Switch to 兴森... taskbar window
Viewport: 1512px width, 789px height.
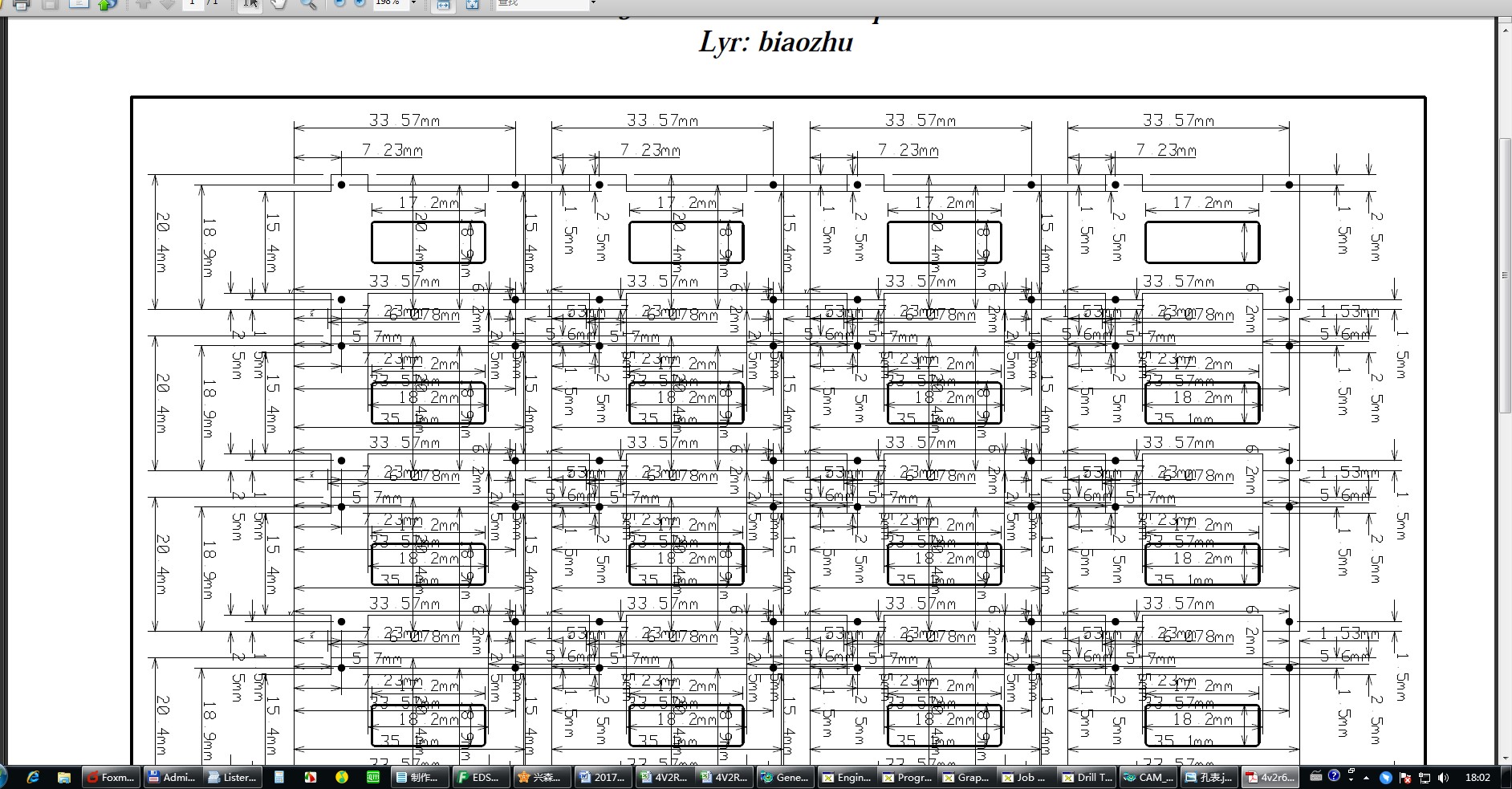[x=541, y=777]
